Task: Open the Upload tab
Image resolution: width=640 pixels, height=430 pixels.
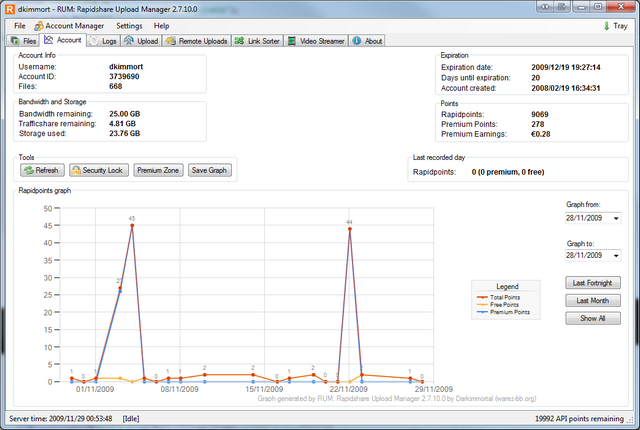Action: (x=141, y=41)
